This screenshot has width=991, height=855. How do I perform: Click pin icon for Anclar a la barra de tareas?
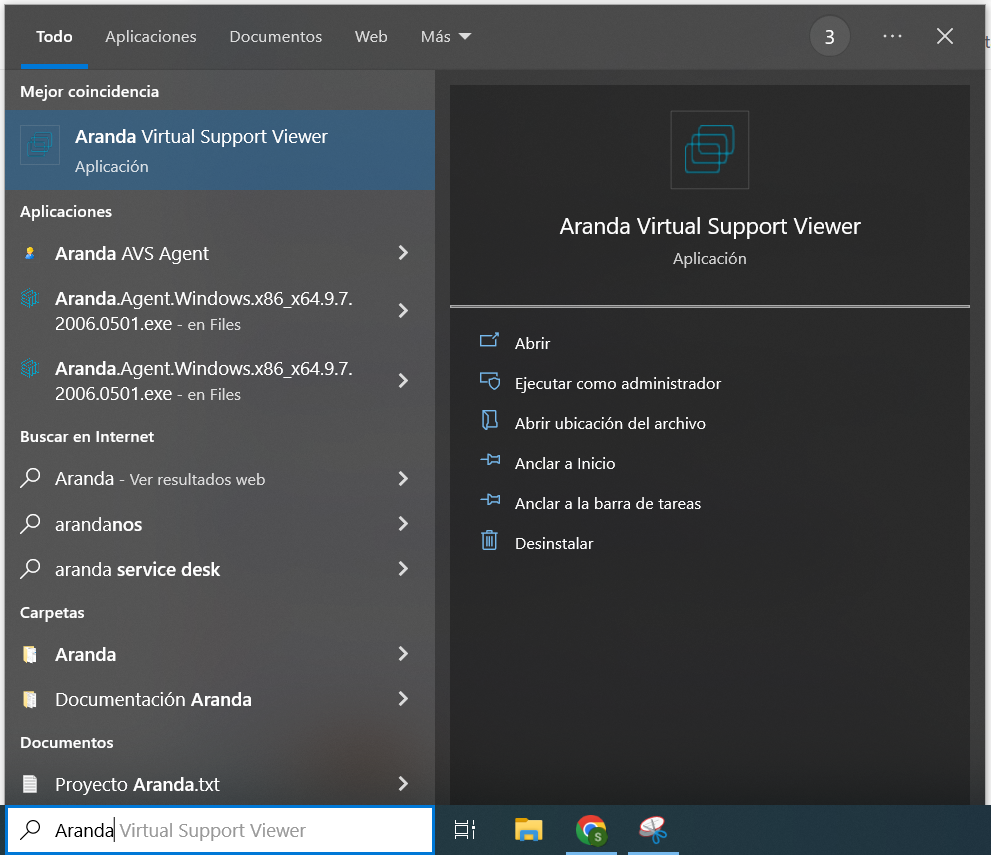click(490, 500)
